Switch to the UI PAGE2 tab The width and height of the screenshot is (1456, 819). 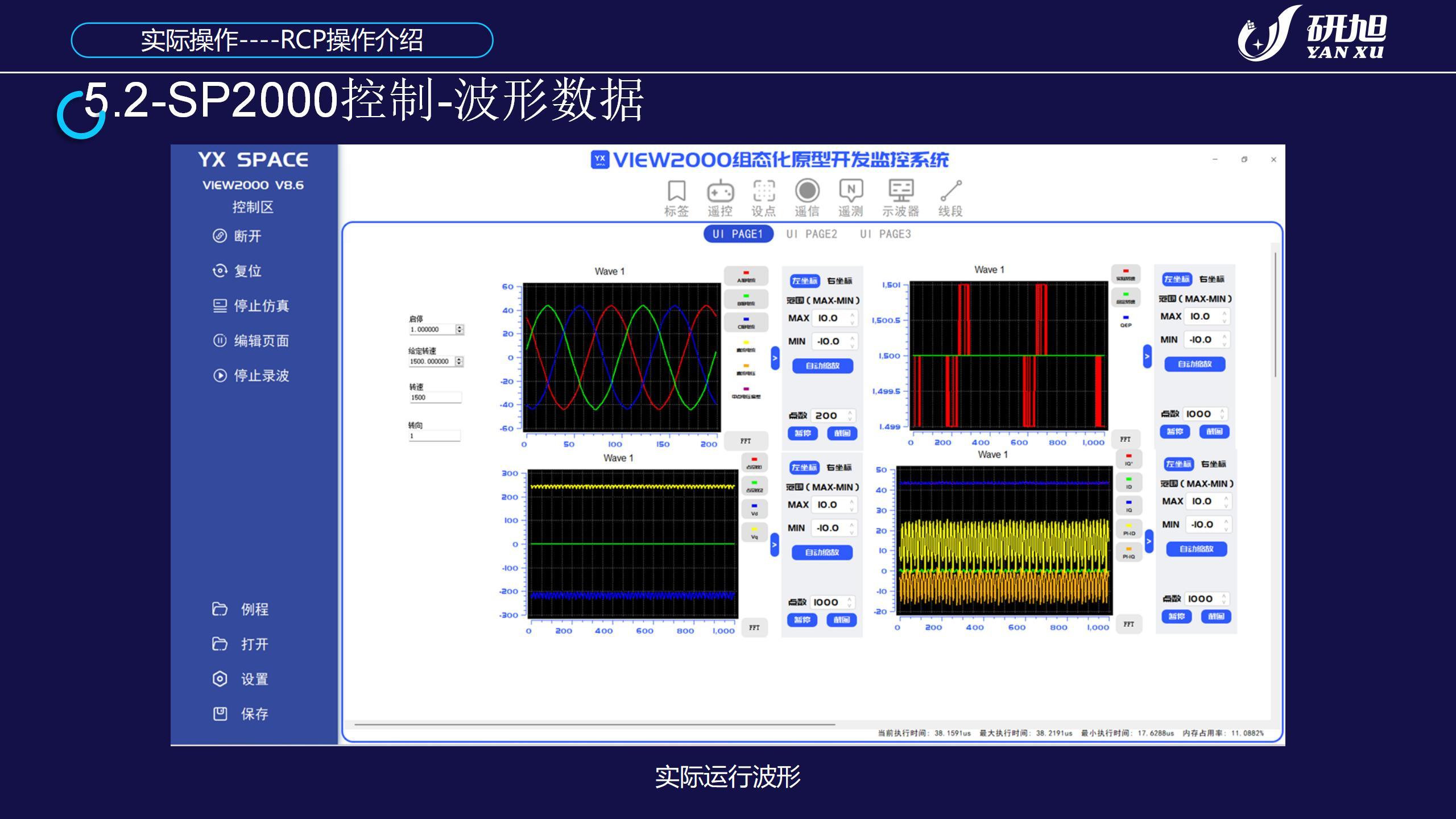[x=812, y=234]
